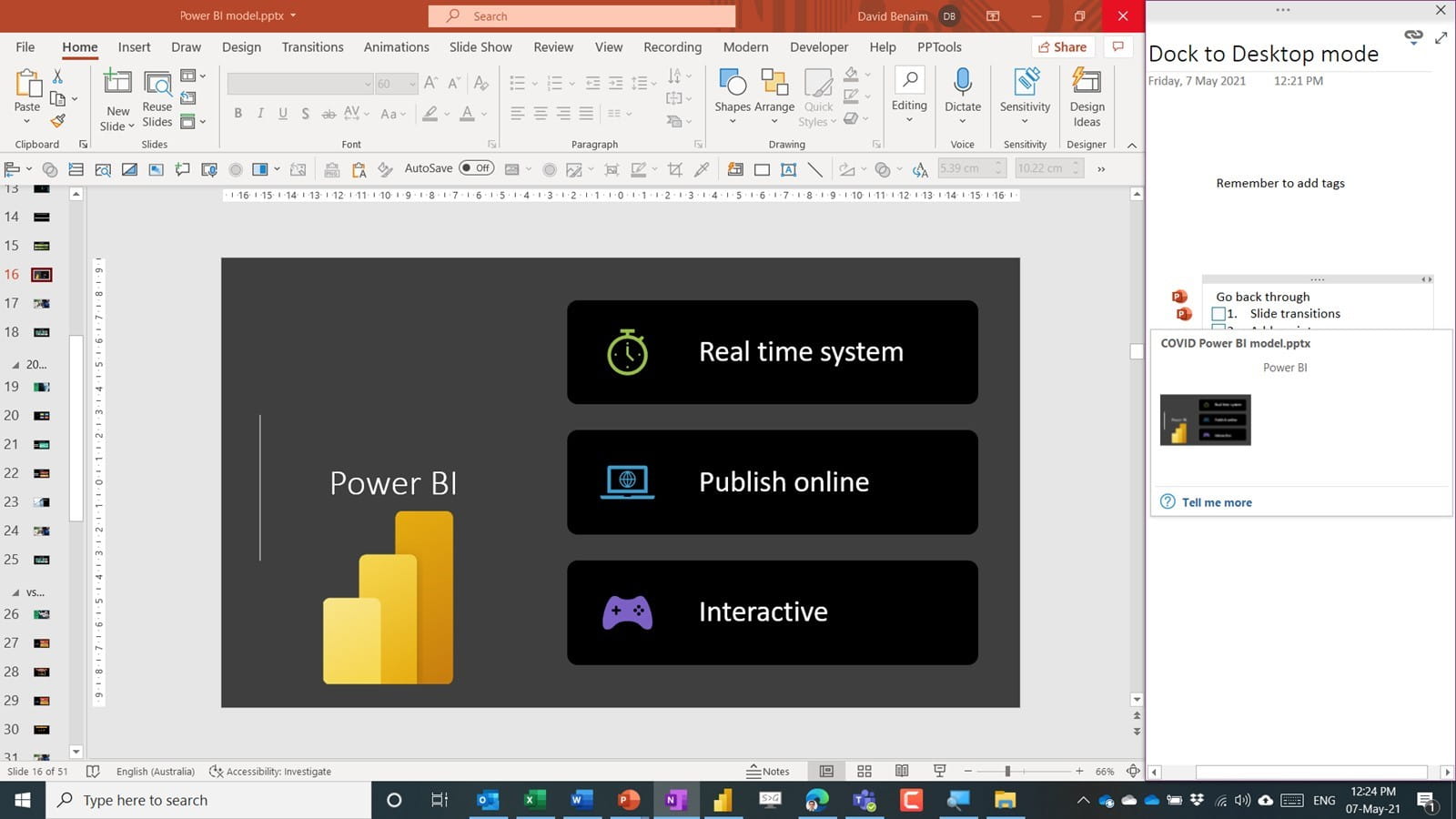Check the Slide transitions checkbox
1456x819 pixels.
point(1218,314)
